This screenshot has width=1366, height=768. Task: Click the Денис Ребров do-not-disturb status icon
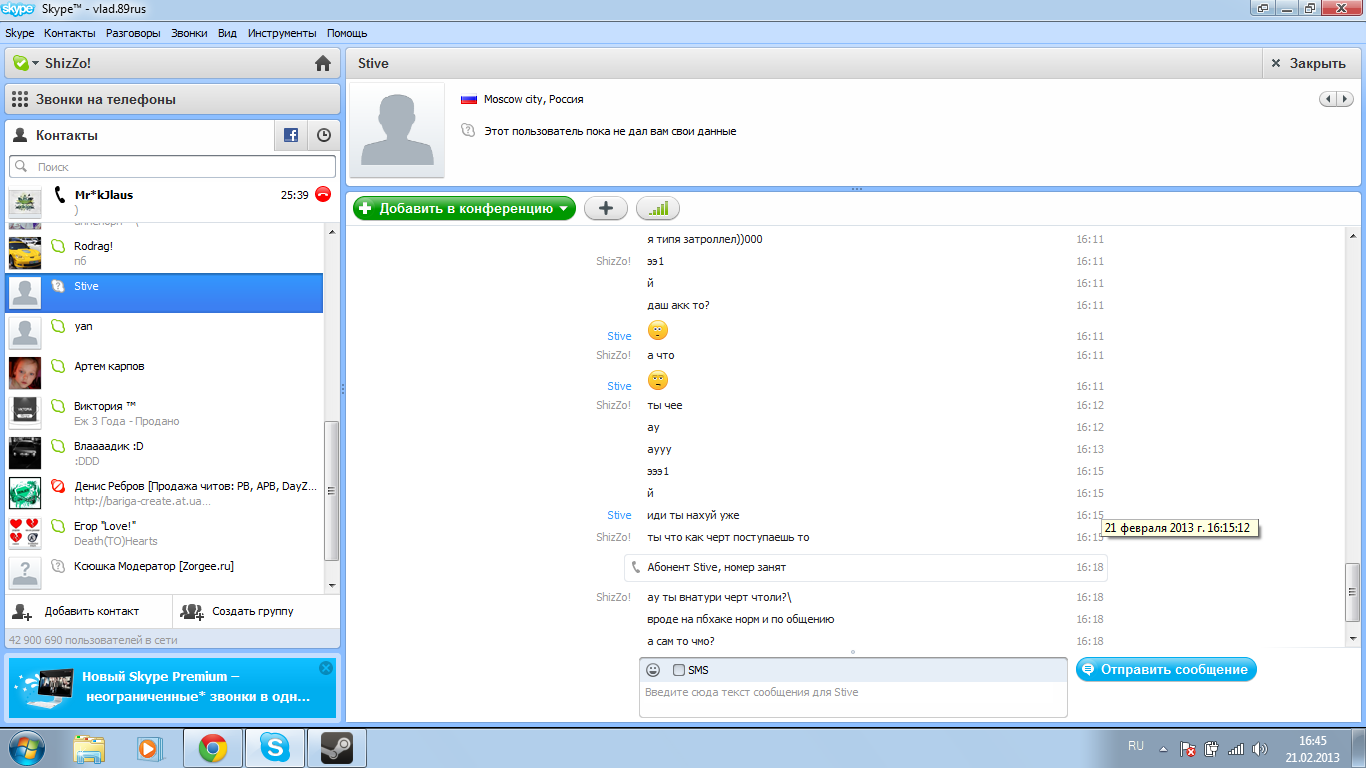click(58, 486)
